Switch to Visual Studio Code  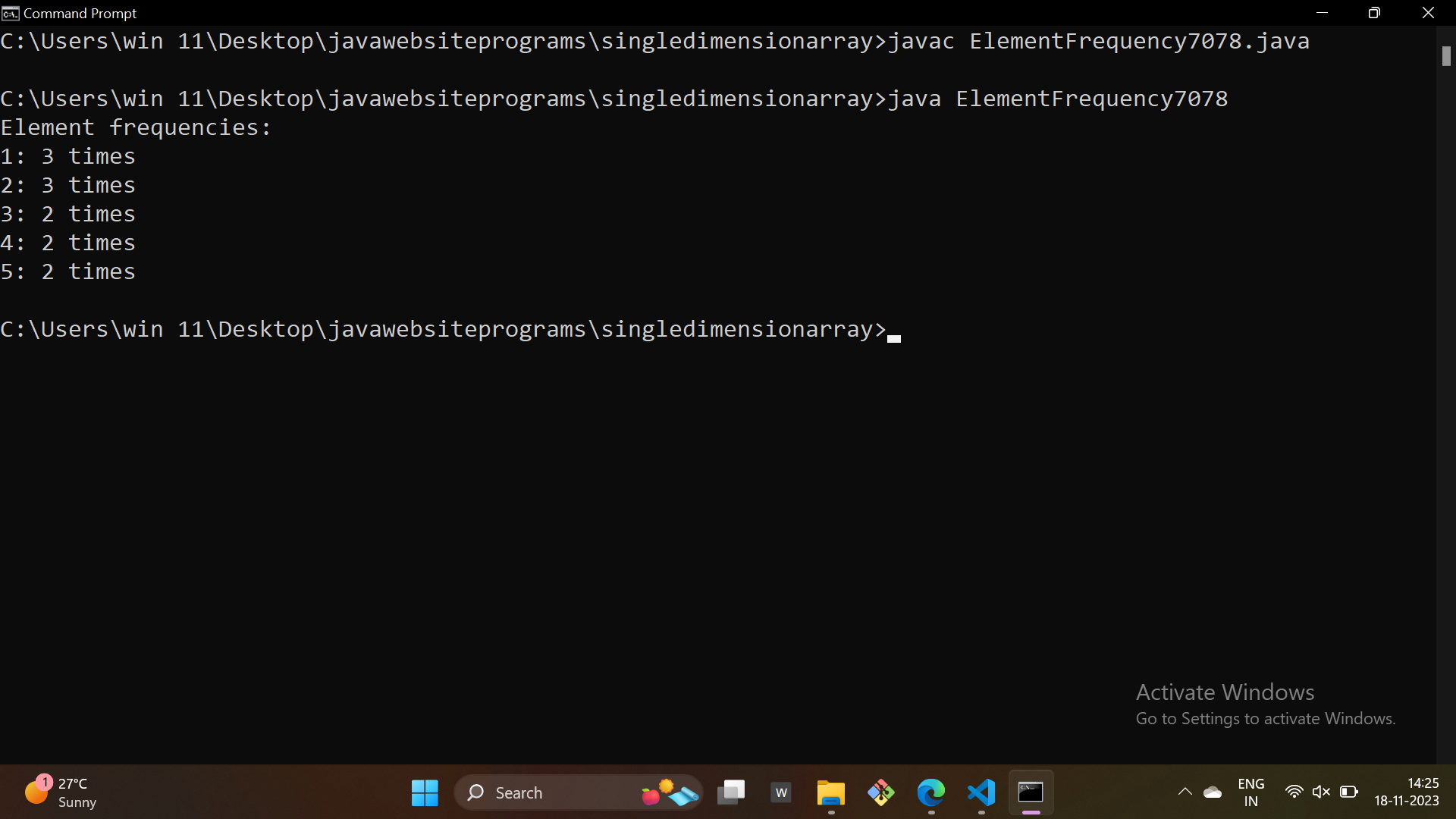click(x=981, y=792)
